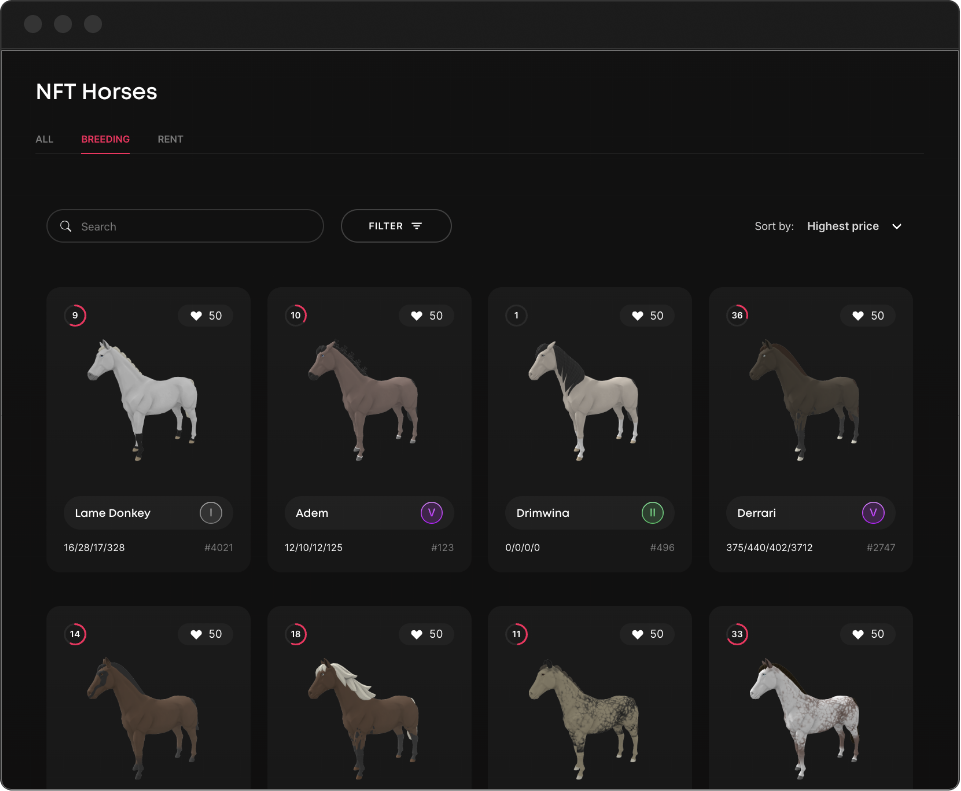Screen dimensions: 961x791
Task: Click the NFT Horses page title
Action: click(x=96, y=91)
